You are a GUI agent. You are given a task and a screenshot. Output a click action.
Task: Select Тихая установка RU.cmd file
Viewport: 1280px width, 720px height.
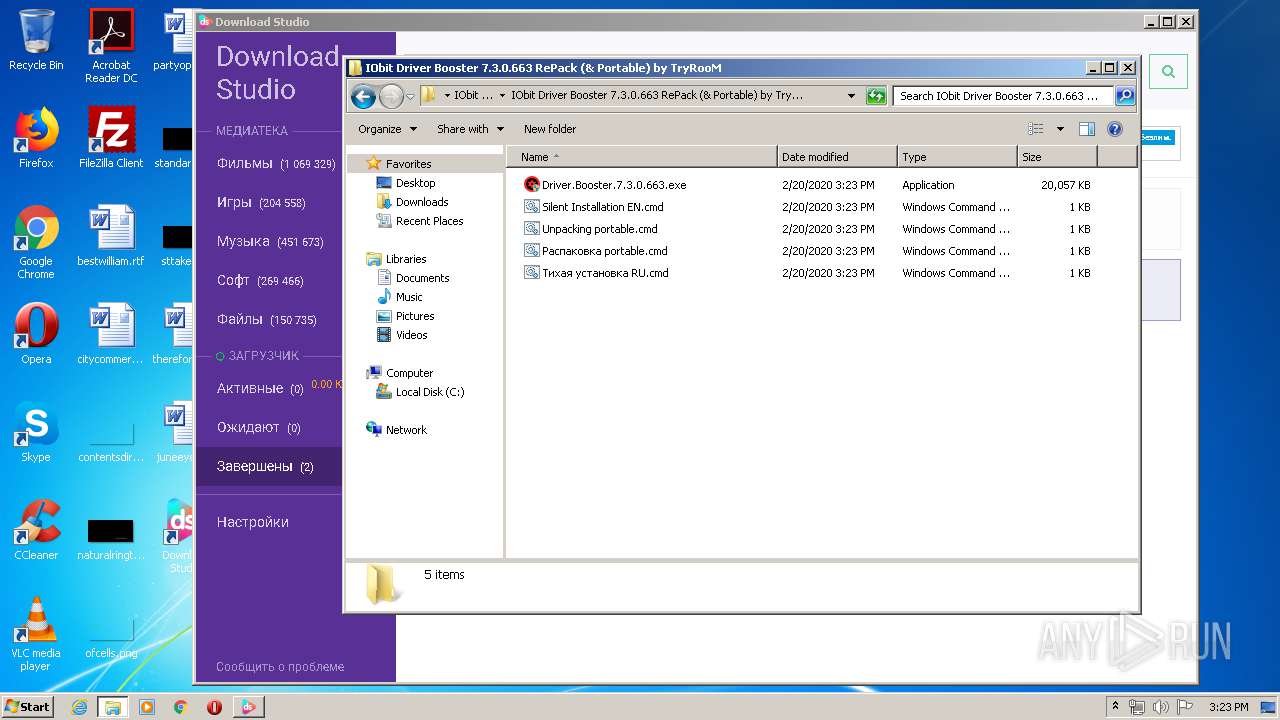(x=605, y=273)
